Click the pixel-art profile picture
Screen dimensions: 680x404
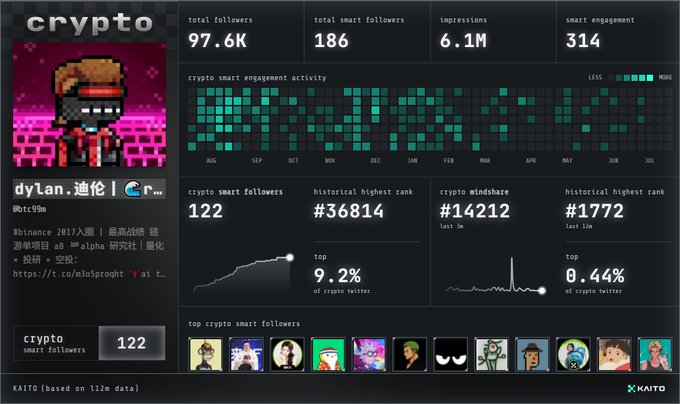point(89,104)
